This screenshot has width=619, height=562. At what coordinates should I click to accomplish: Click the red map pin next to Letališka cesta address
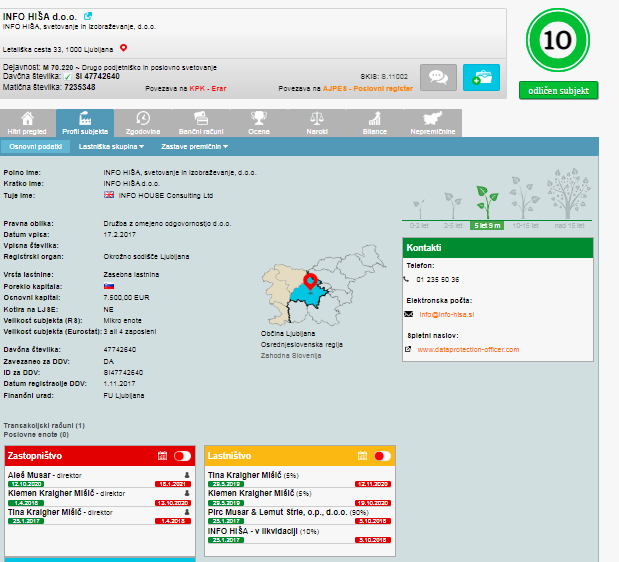point(124,47)
